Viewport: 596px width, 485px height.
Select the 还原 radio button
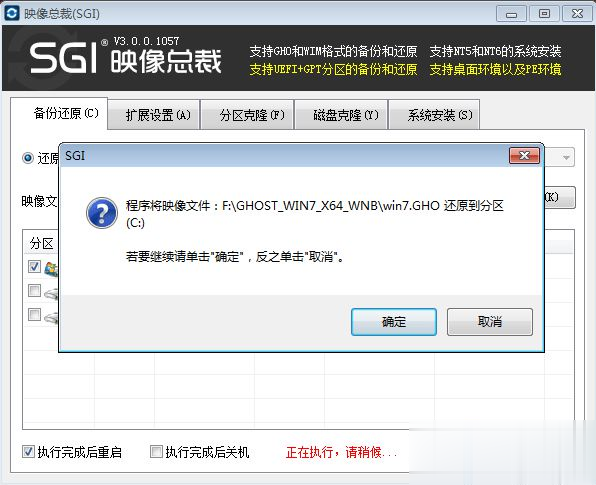pyautogui.click(x=28, y=158)
